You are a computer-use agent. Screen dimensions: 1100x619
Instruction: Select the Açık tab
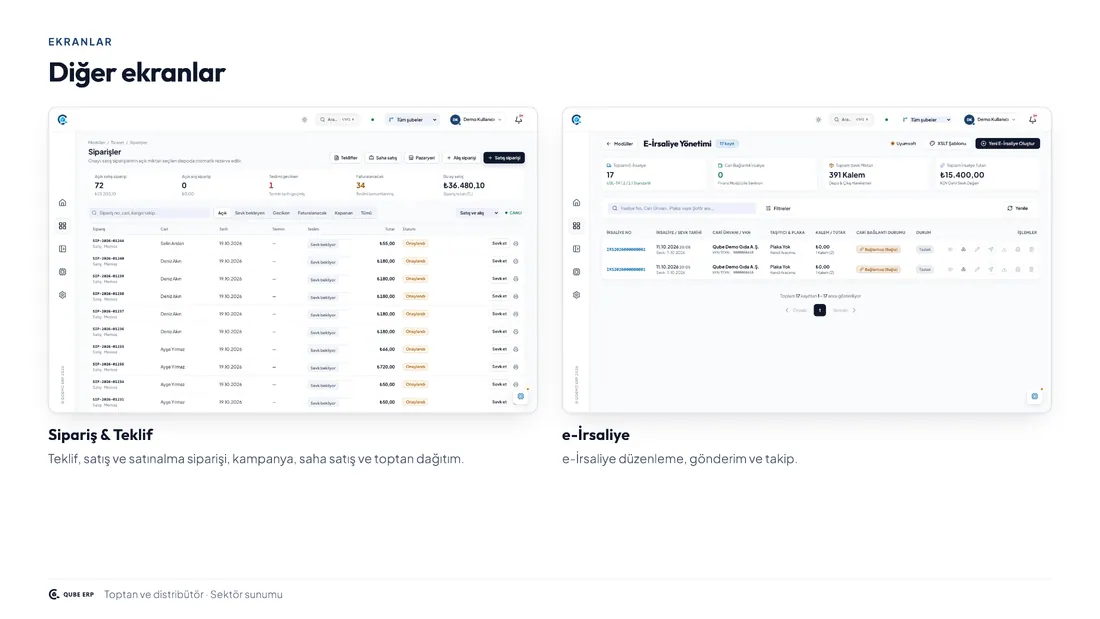coord(222,213)
